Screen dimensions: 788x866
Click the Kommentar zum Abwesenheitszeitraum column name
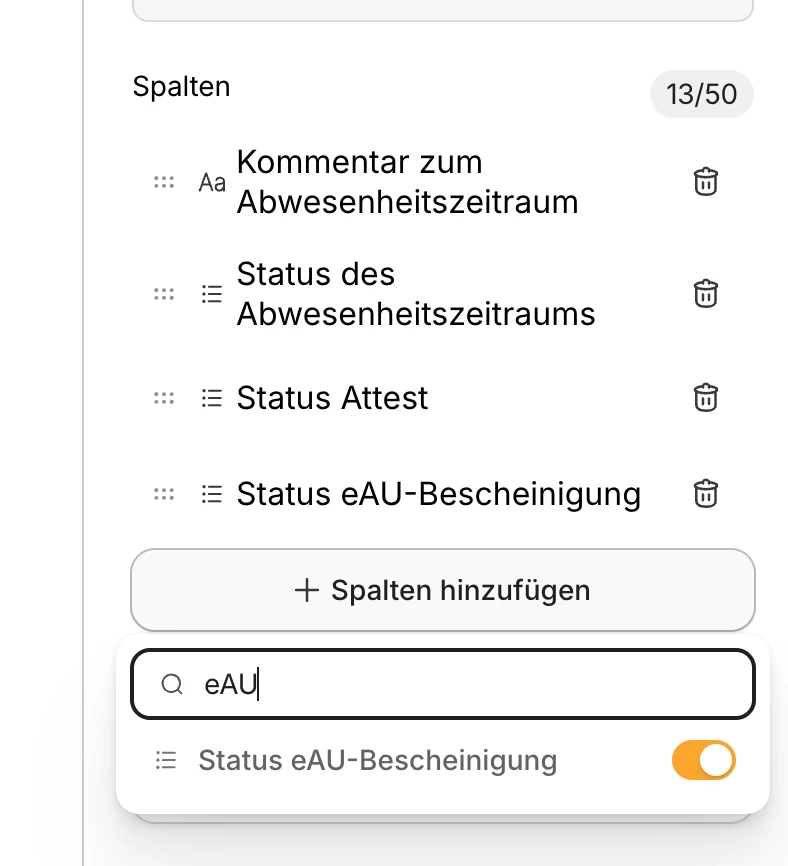(x=407, y=182)
